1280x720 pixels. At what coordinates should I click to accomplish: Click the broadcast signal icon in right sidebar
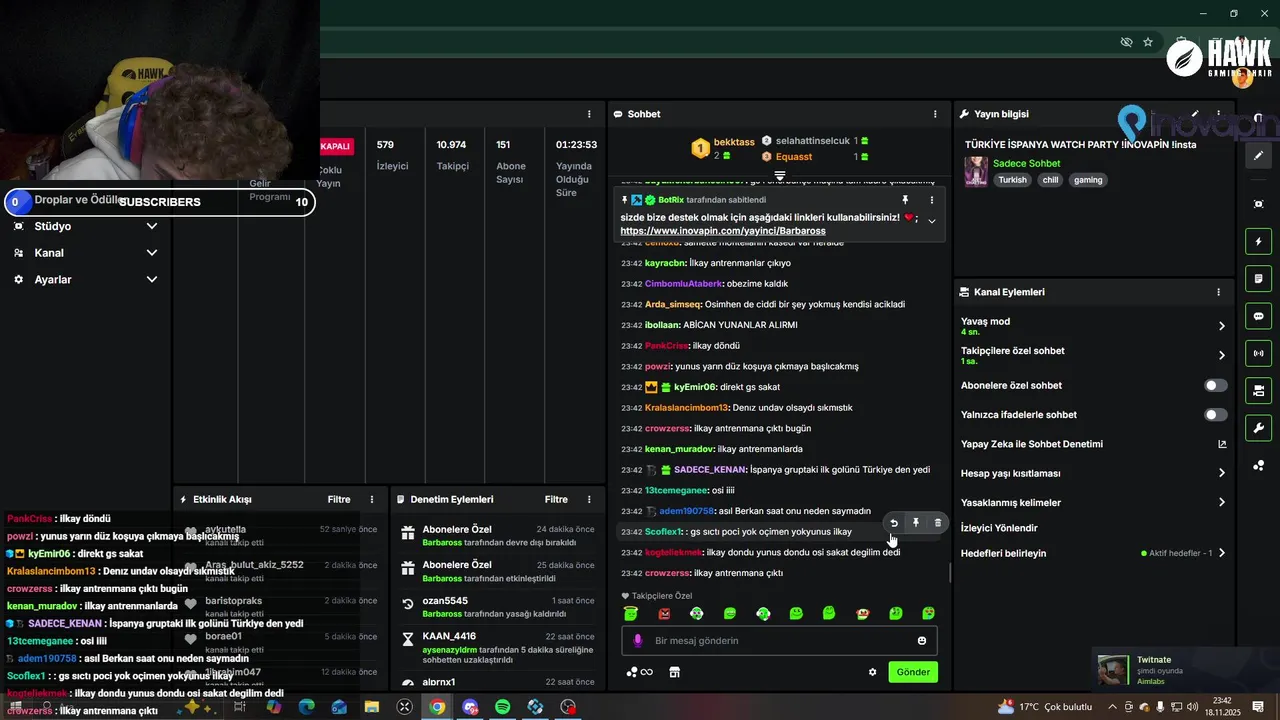pyautogui.click(x=1258, y=353)
